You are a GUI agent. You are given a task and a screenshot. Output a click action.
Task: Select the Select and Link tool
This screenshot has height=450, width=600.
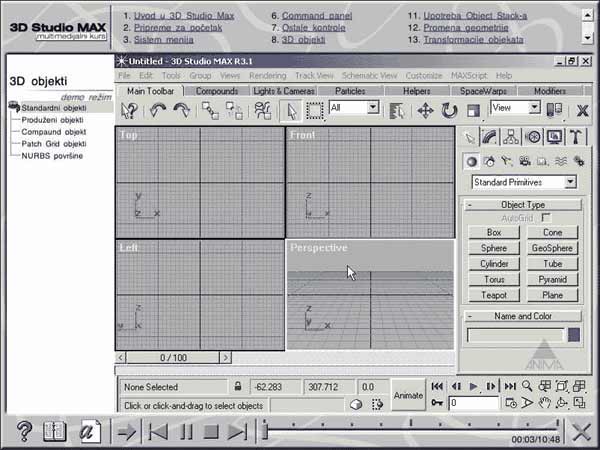click(210, 111)
